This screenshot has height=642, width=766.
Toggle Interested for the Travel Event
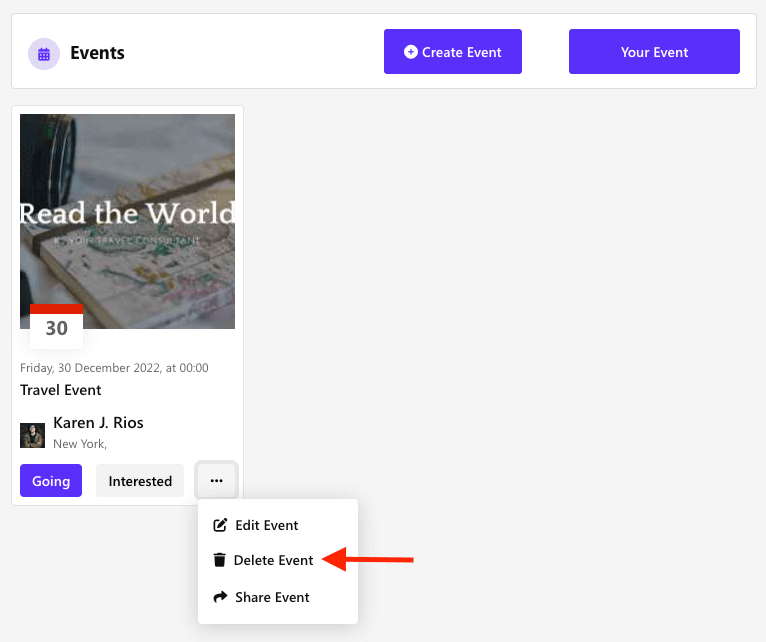[x=140, y=481]
